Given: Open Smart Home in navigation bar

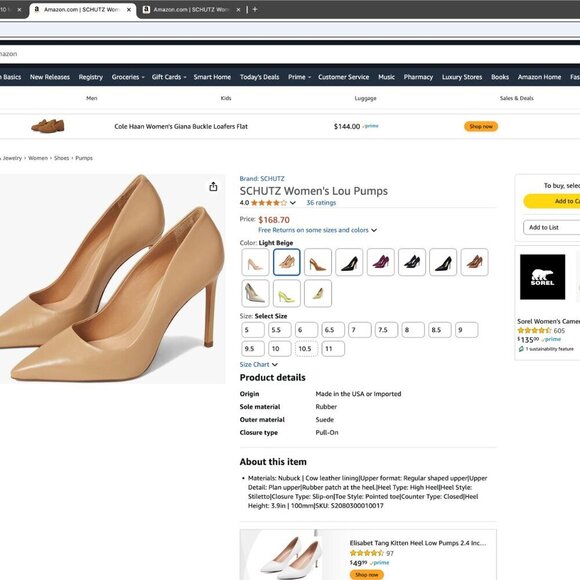Looking at the screenshot, I should click(212, 77).
